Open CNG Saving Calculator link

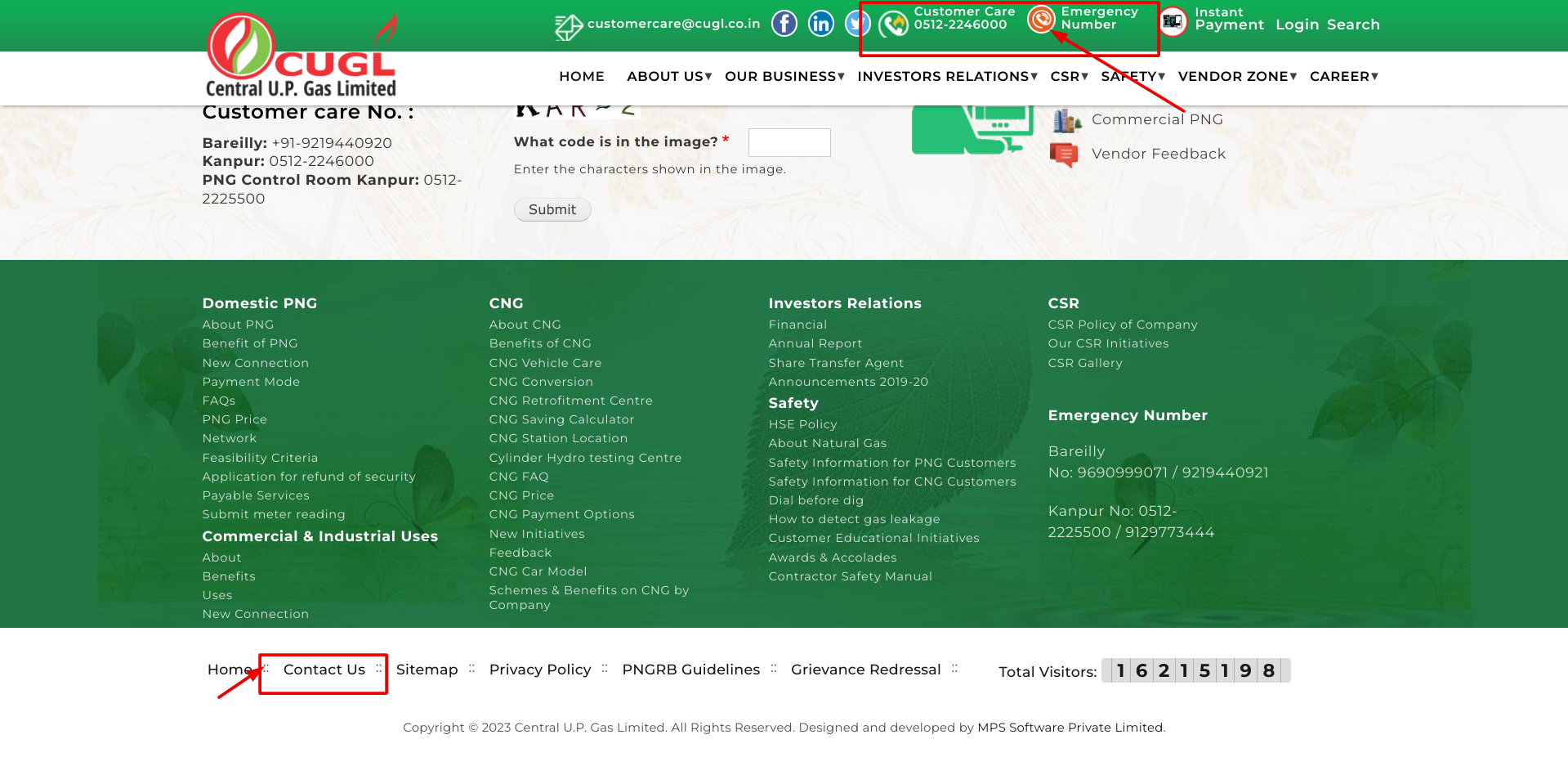561,419
